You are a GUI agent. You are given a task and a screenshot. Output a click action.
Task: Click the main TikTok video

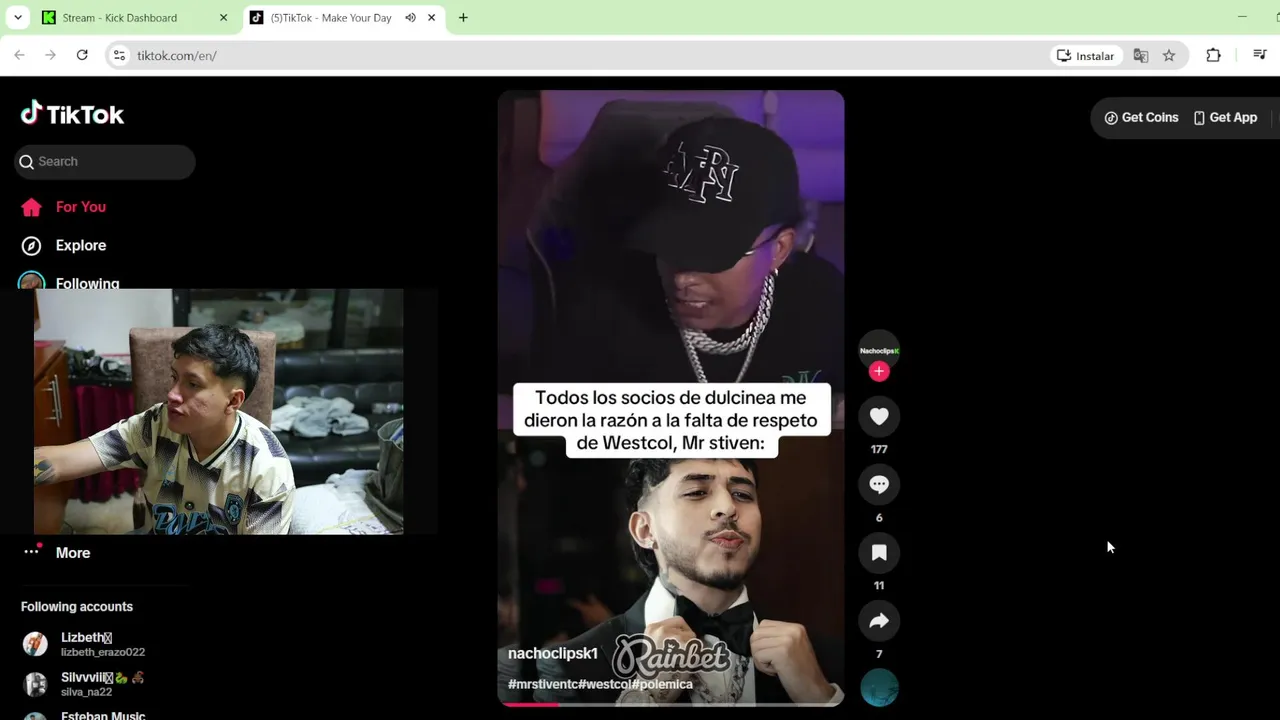[671, 398]
